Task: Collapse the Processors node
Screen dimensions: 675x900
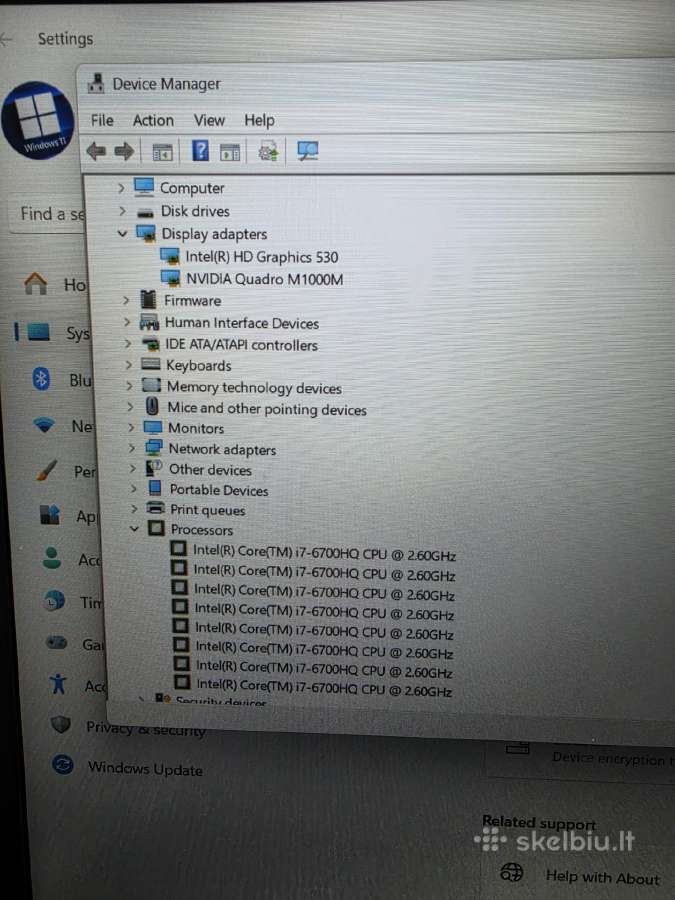Action: tap(134, 529)
